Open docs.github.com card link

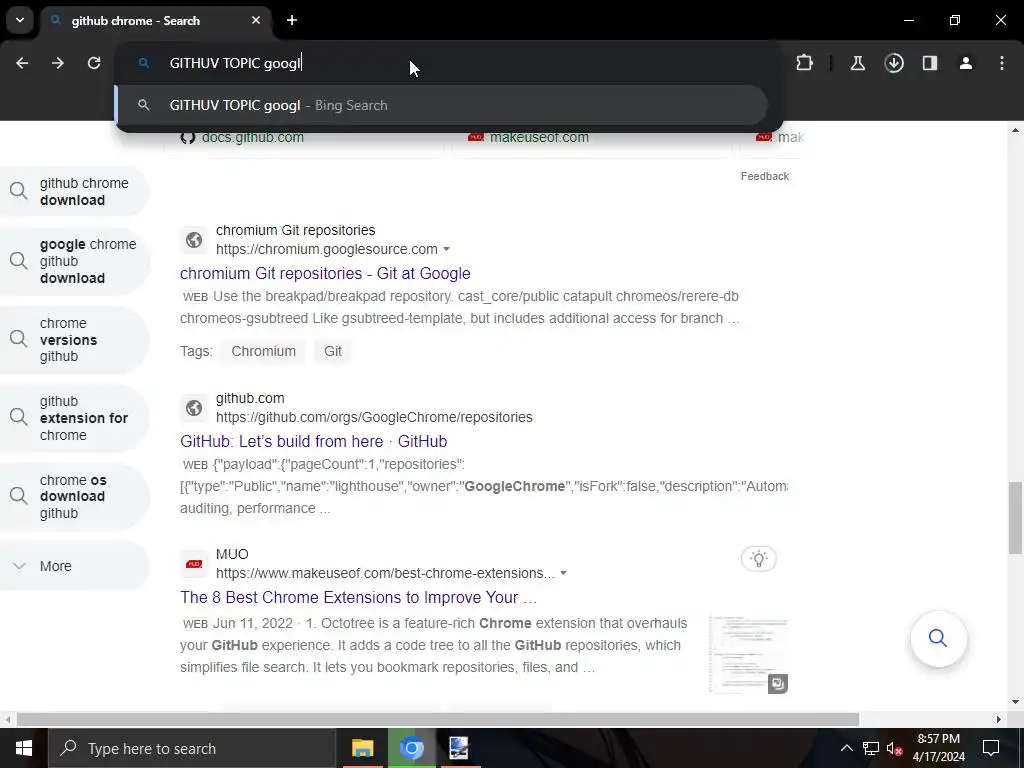(x=252, y=137)
